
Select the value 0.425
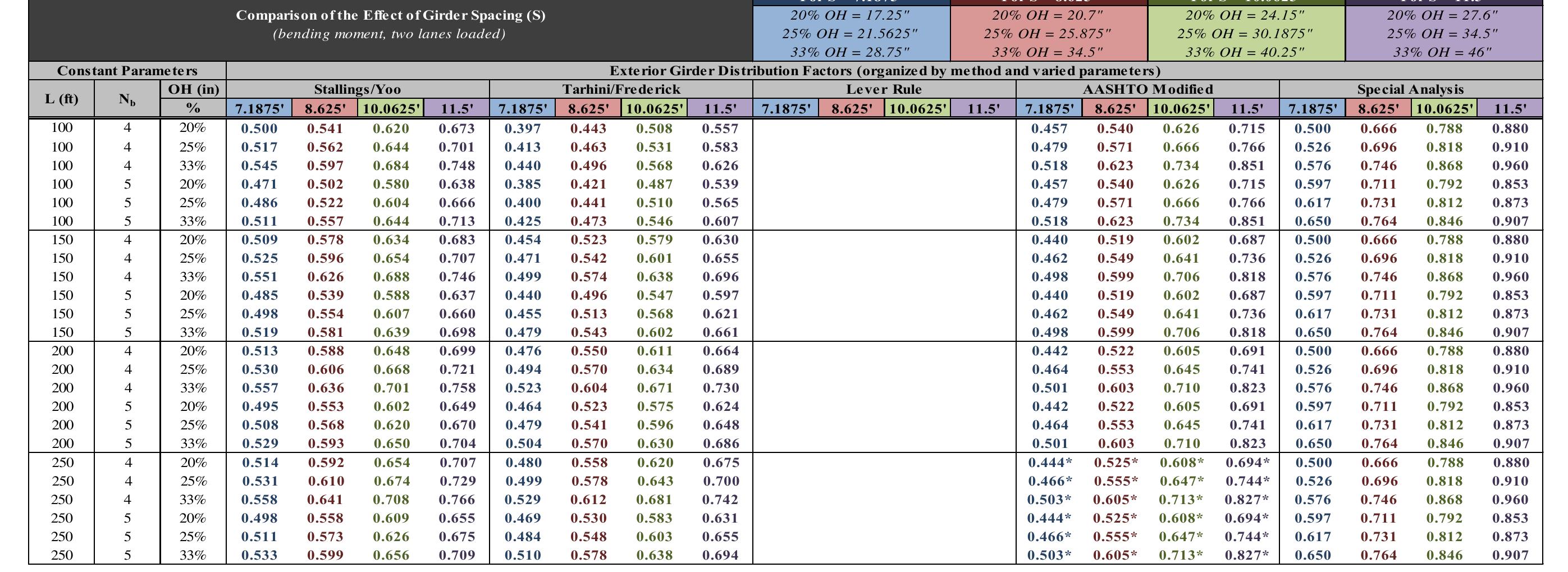[x=522, y=221]
